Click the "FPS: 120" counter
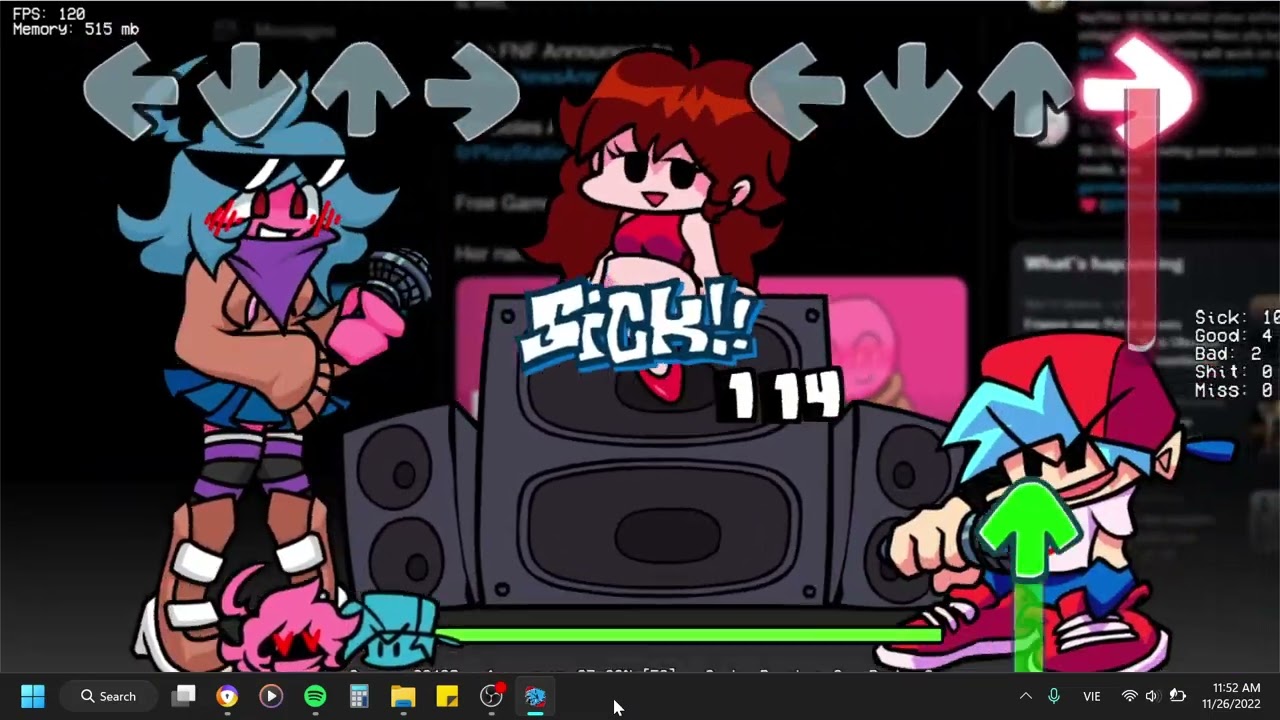This screenshot has width=1280, height=720. (x=49, y=14)
